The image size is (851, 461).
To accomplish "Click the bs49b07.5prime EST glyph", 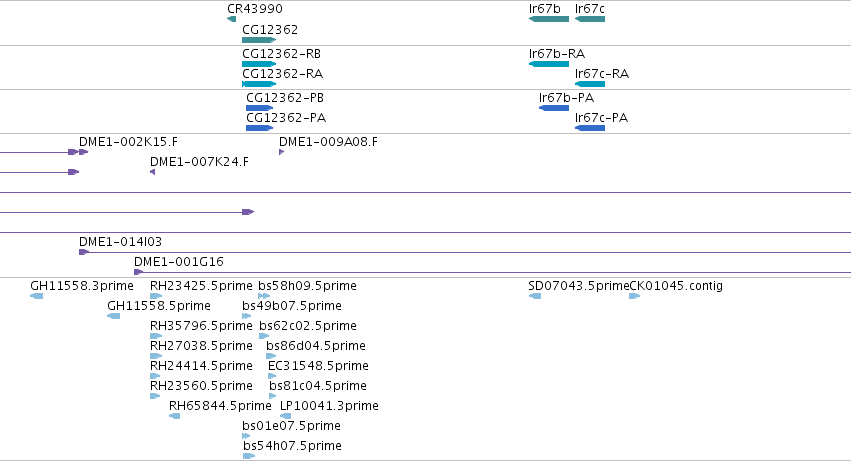I will (x=246, y=316).
